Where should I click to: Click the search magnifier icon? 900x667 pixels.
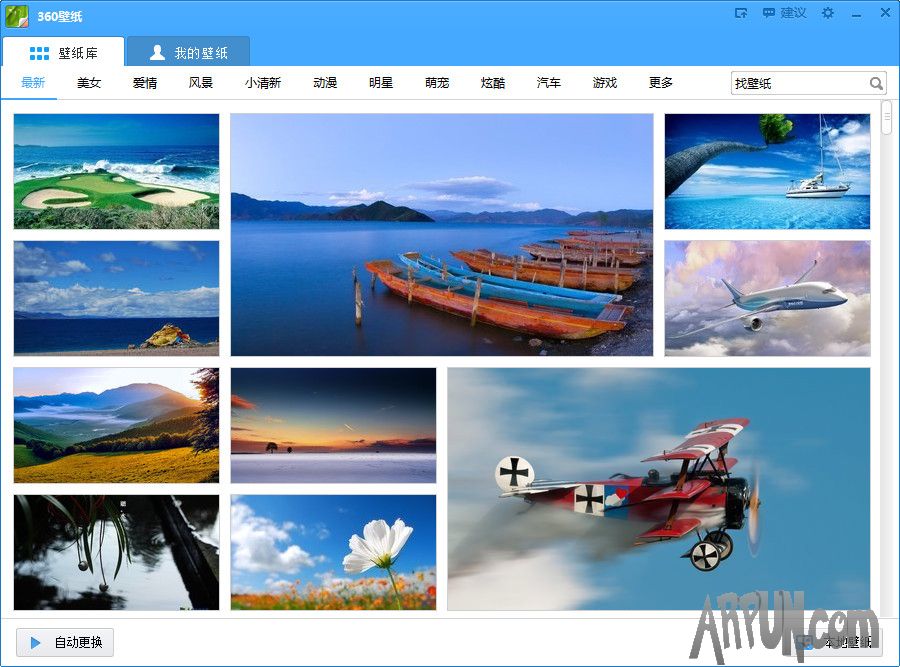(x=876, y=83)
